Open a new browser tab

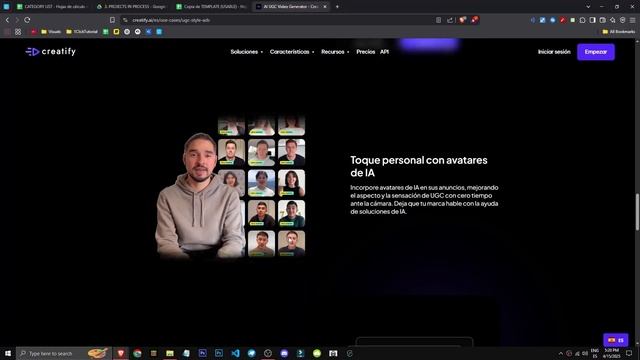(337, 7)
